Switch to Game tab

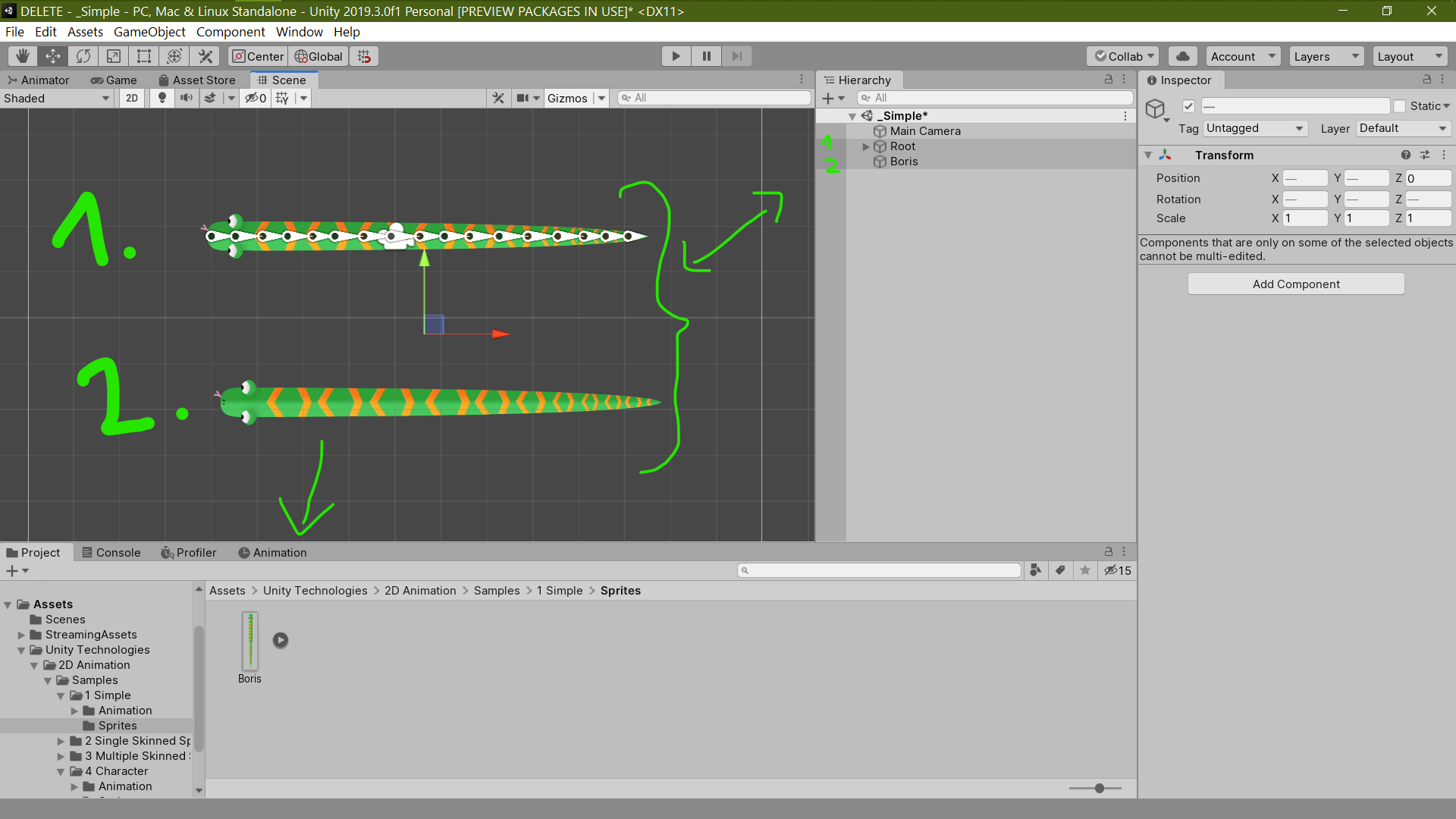tap(114, 80)
